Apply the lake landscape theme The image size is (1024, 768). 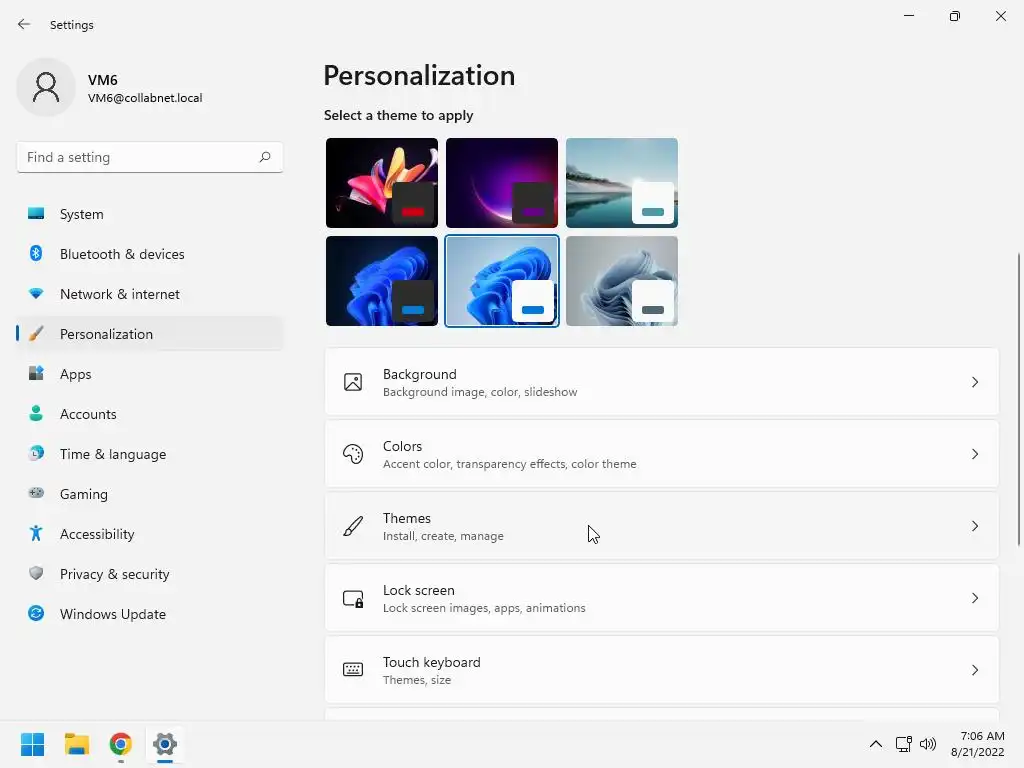[622, 183]
